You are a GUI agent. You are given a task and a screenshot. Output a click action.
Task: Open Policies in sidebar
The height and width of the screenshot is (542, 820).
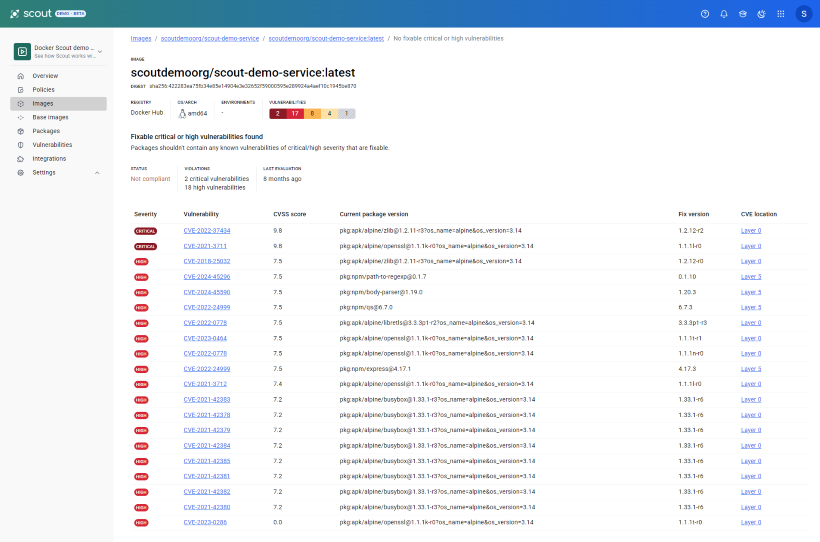coord(43,90)
